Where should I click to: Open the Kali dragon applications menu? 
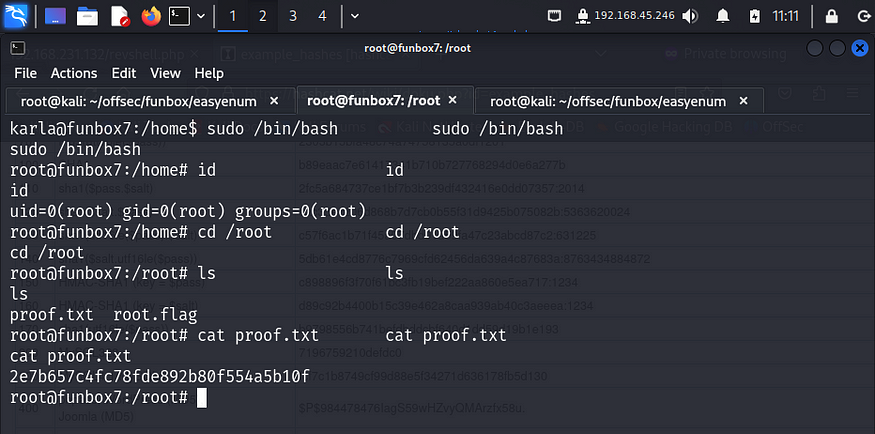16,16
